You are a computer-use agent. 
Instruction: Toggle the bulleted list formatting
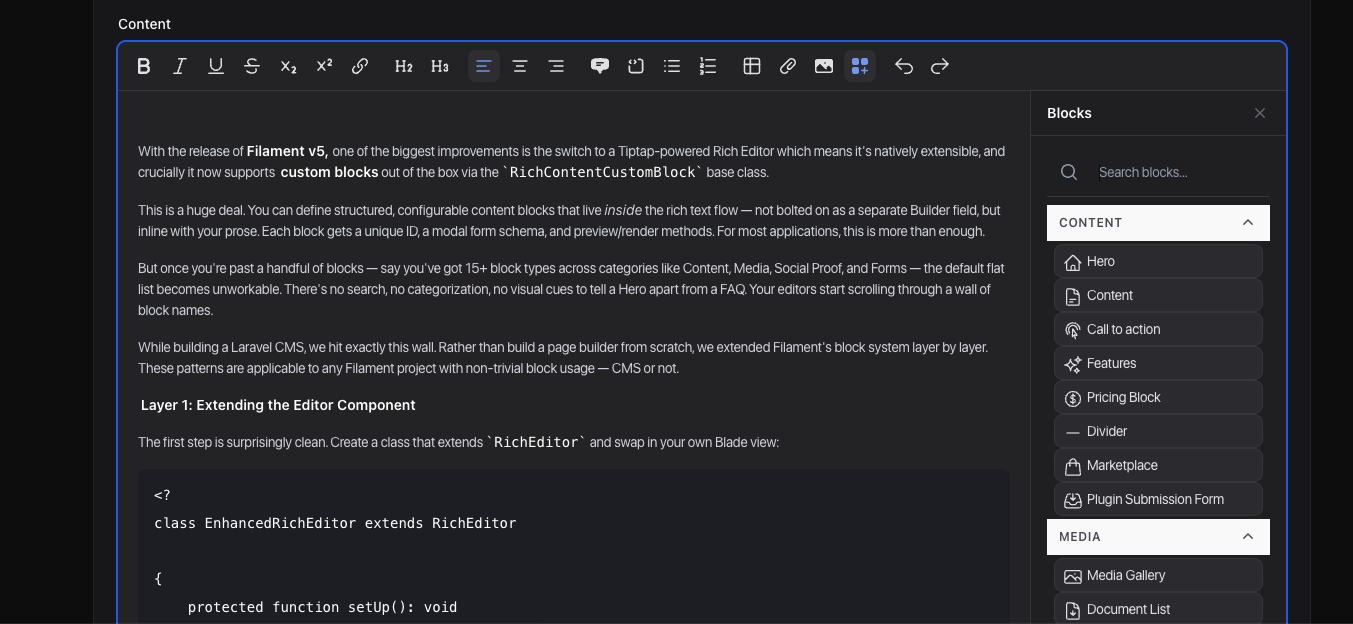click(672, 66)
